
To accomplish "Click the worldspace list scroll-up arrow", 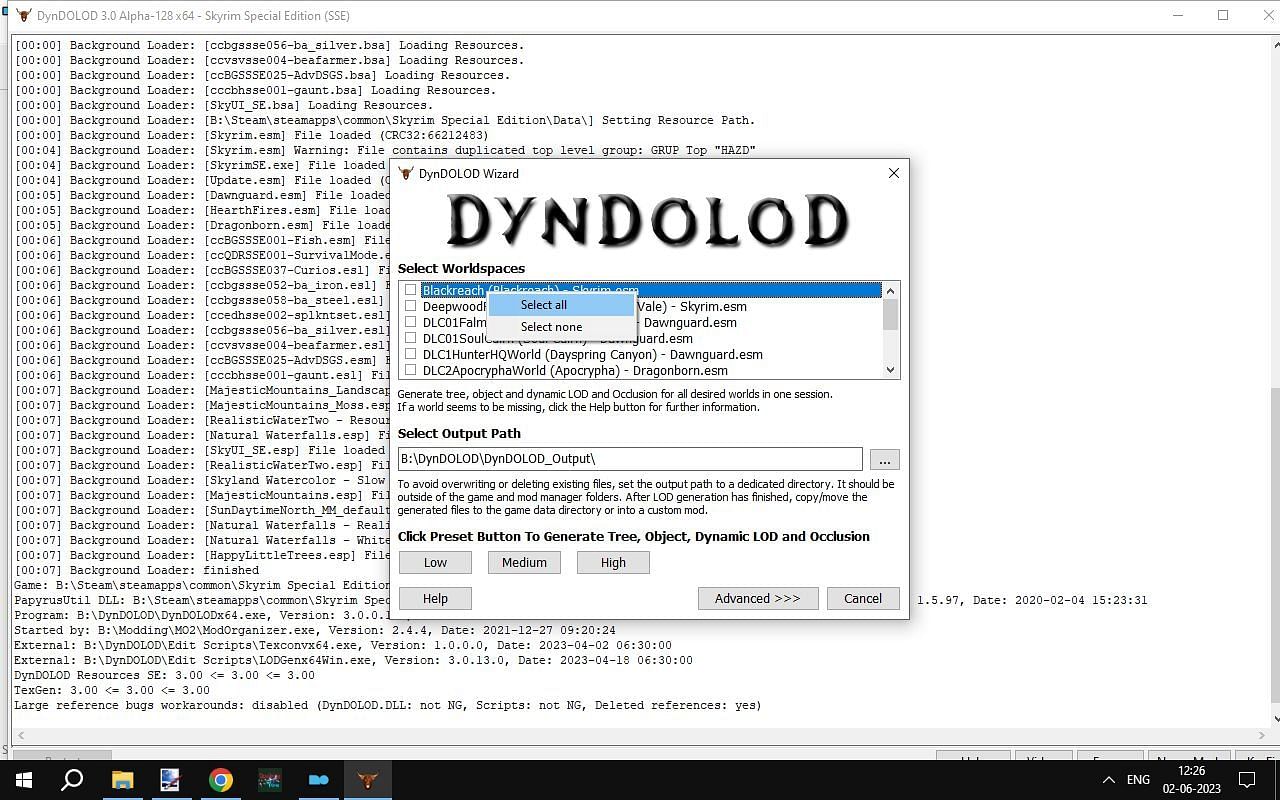I will 890,290.
